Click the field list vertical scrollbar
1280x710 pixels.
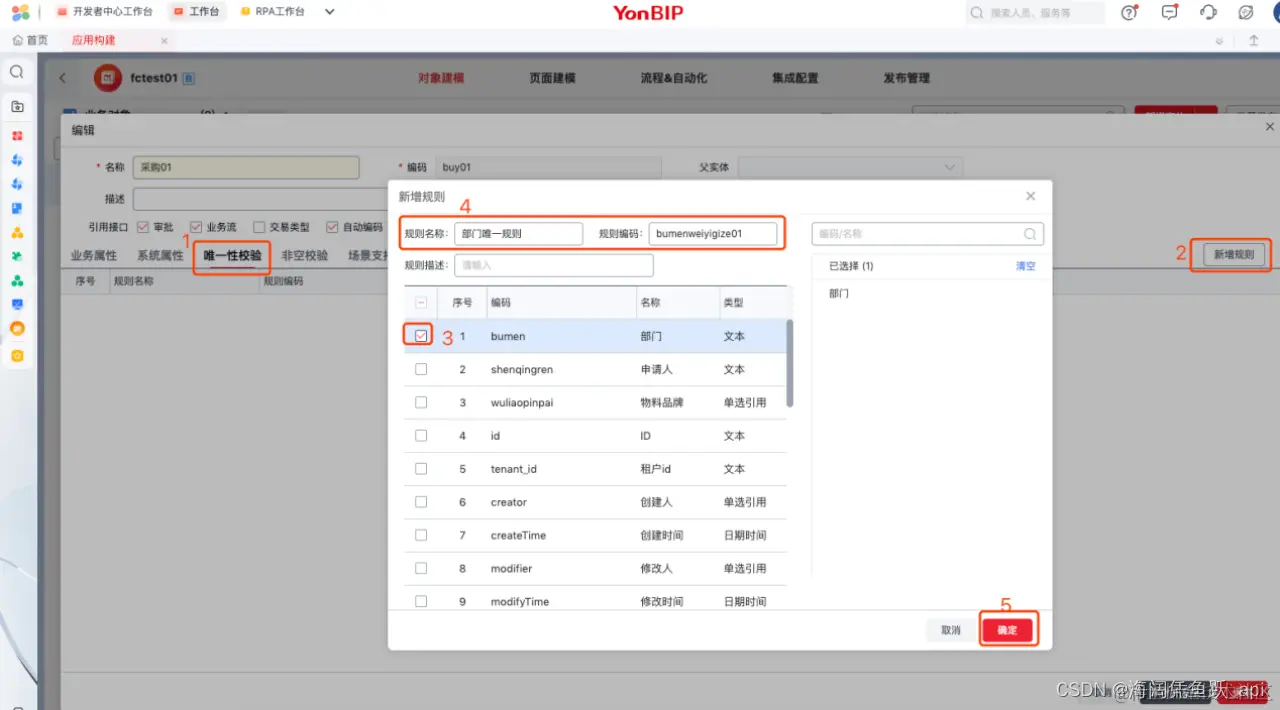(790, 363)
